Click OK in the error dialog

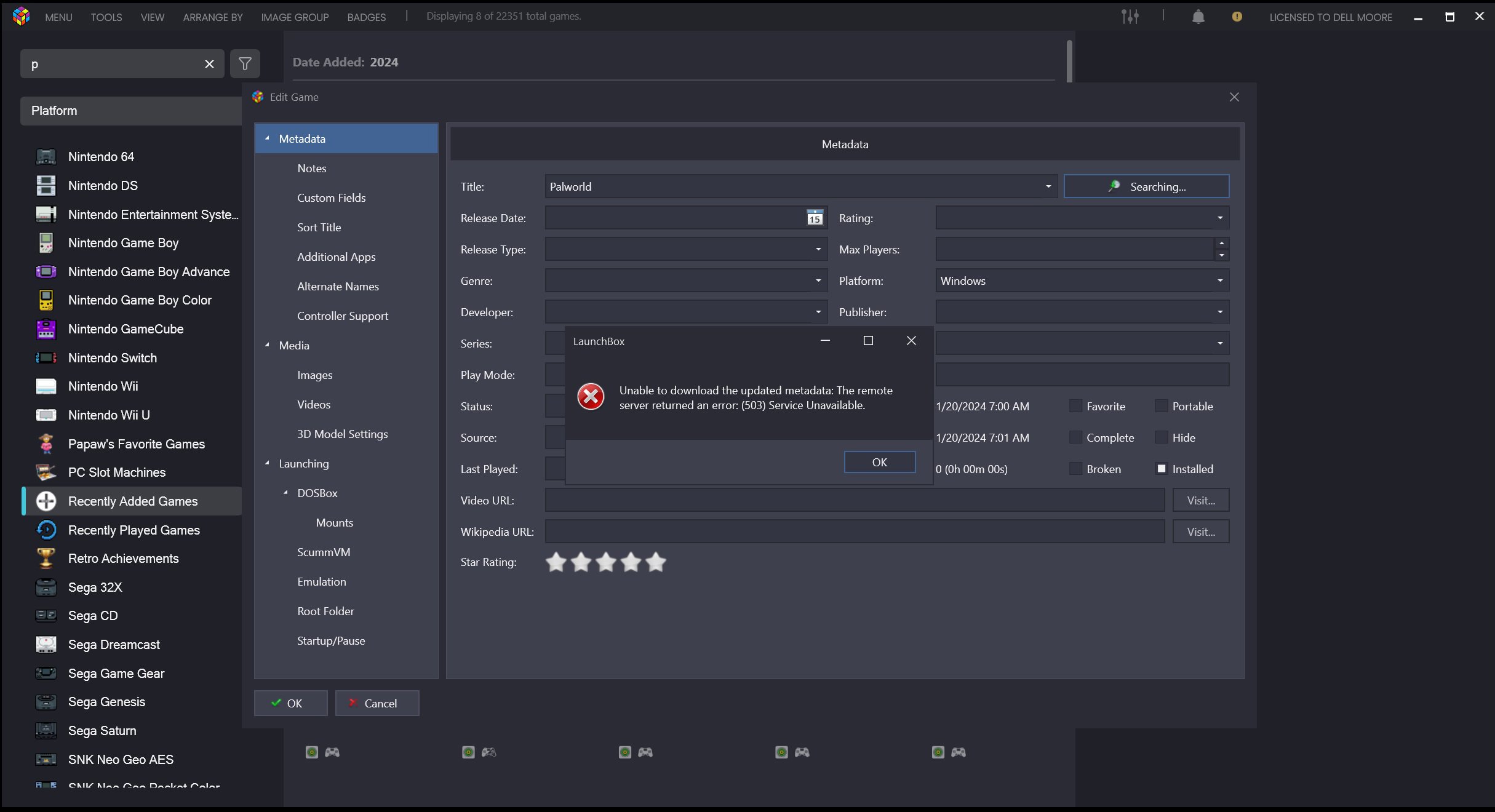point(879,462)
